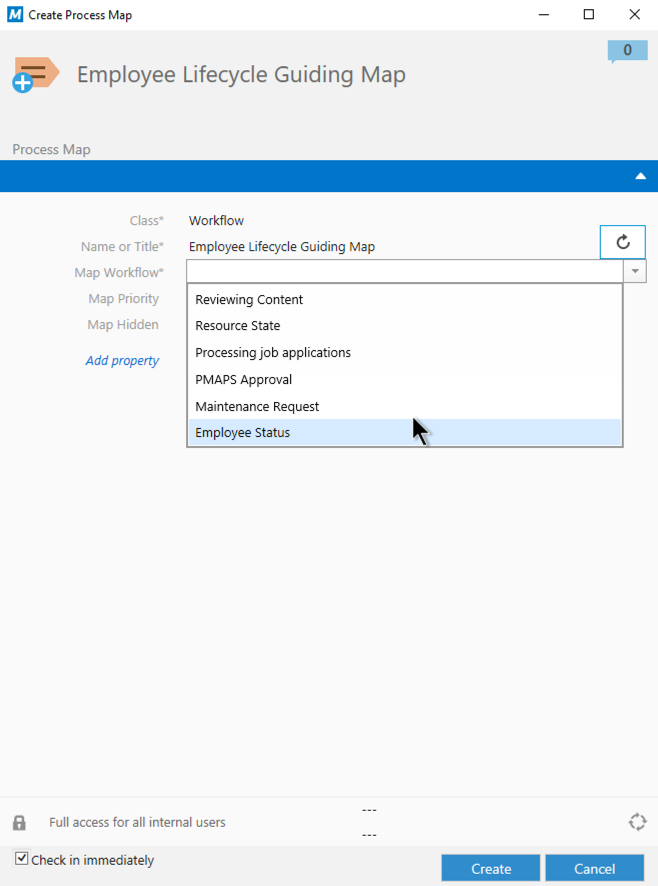The image size is (658, 886).
Task: Close the Create Process Map window
Action: (635, 15)
